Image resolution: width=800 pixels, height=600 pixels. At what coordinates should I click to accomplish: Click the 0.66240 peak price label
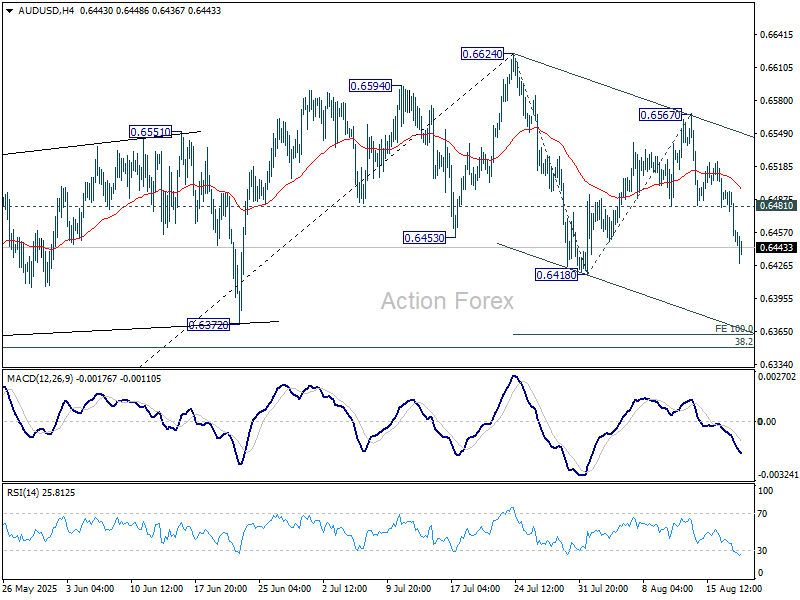pyautogui.click(x=482, y=54)
